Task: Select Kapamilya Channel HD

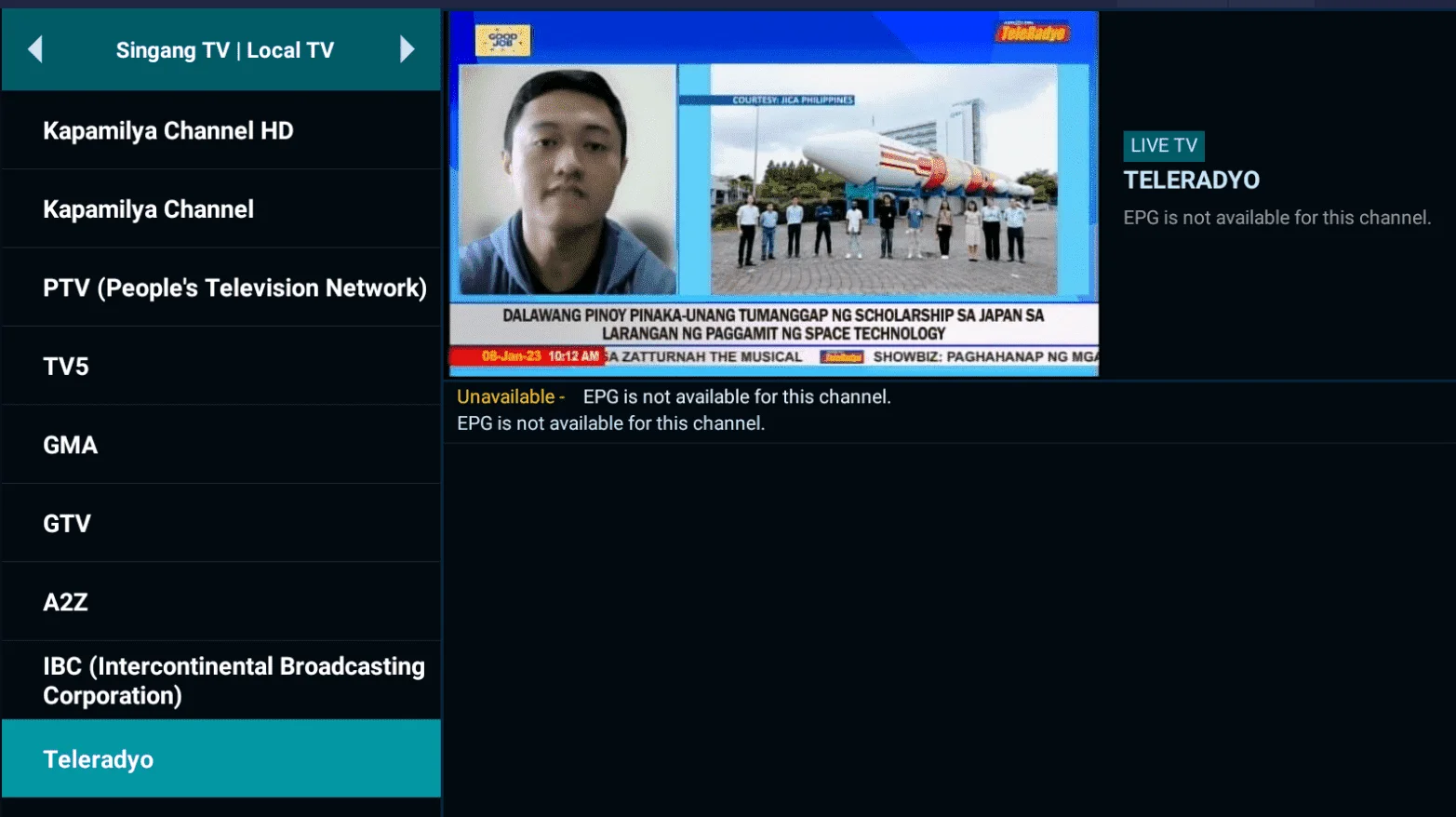Action: (x=221, y=130)
